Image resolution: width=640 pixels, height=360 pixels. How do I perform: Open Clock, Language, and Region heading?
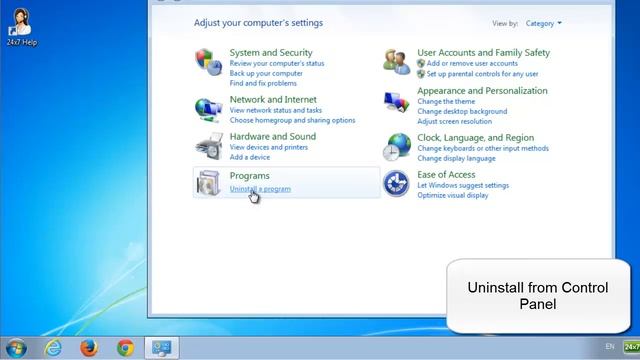click(x=476, y=138)
